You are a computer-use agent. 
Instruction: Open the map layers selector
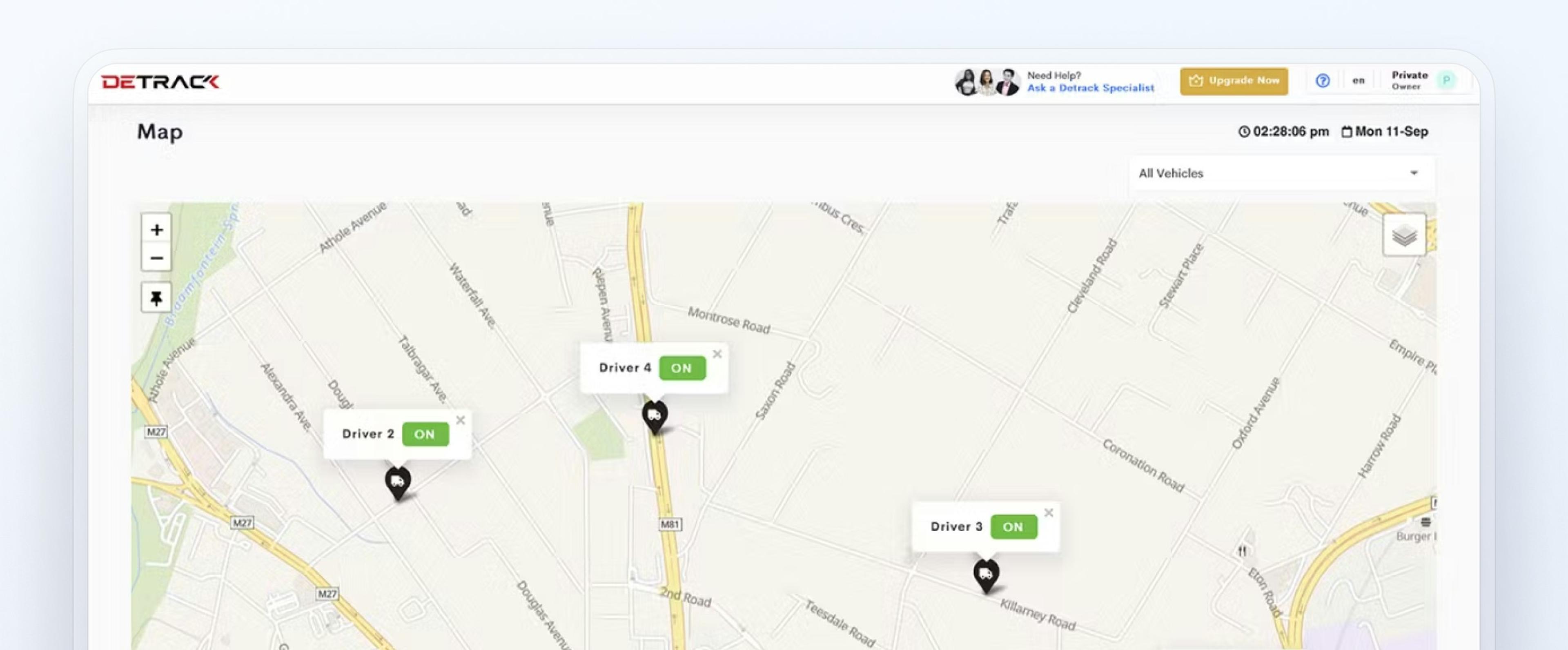1404,235
